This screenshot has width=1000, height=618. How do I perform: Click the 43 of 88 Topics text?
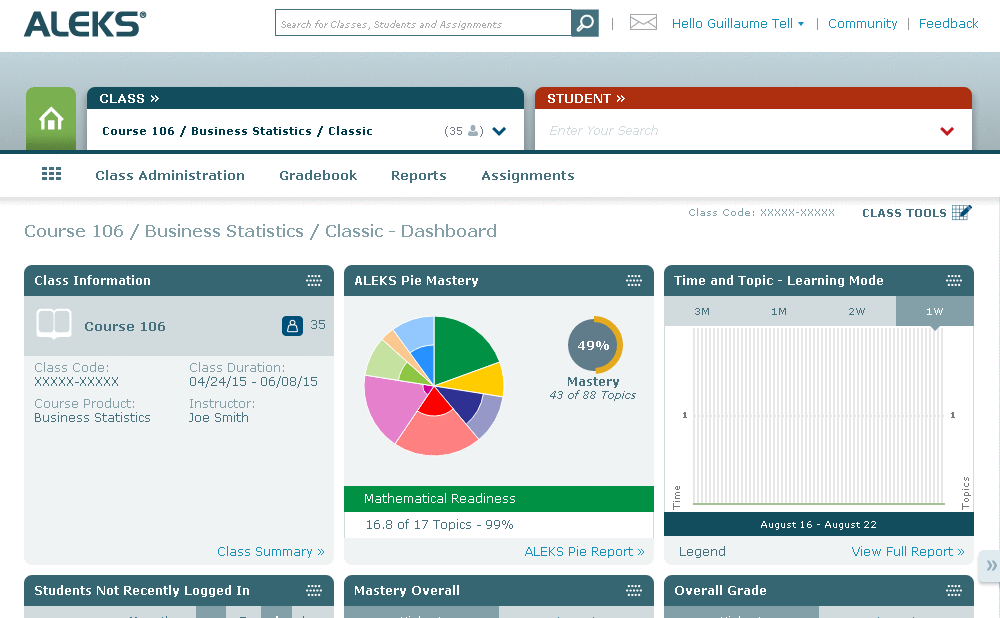[593, 395]
